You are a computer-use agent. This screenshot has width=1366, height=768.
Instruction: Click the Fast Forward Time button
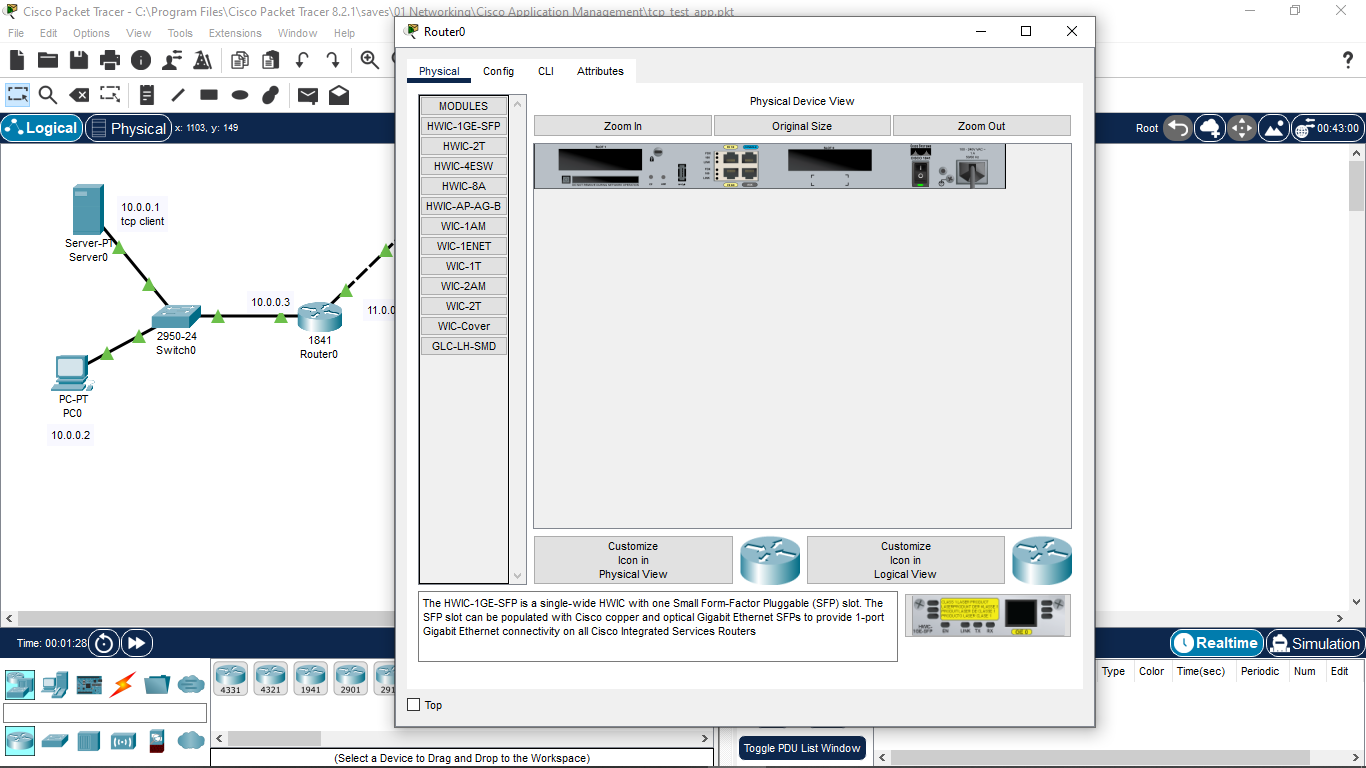[x=137, y=643]
